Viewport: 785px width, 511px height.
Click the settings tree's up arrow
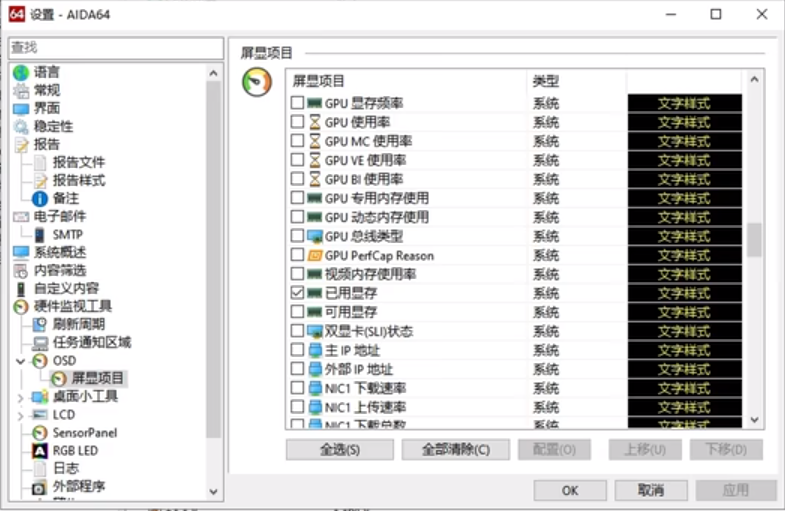click(x=214, y=73)
